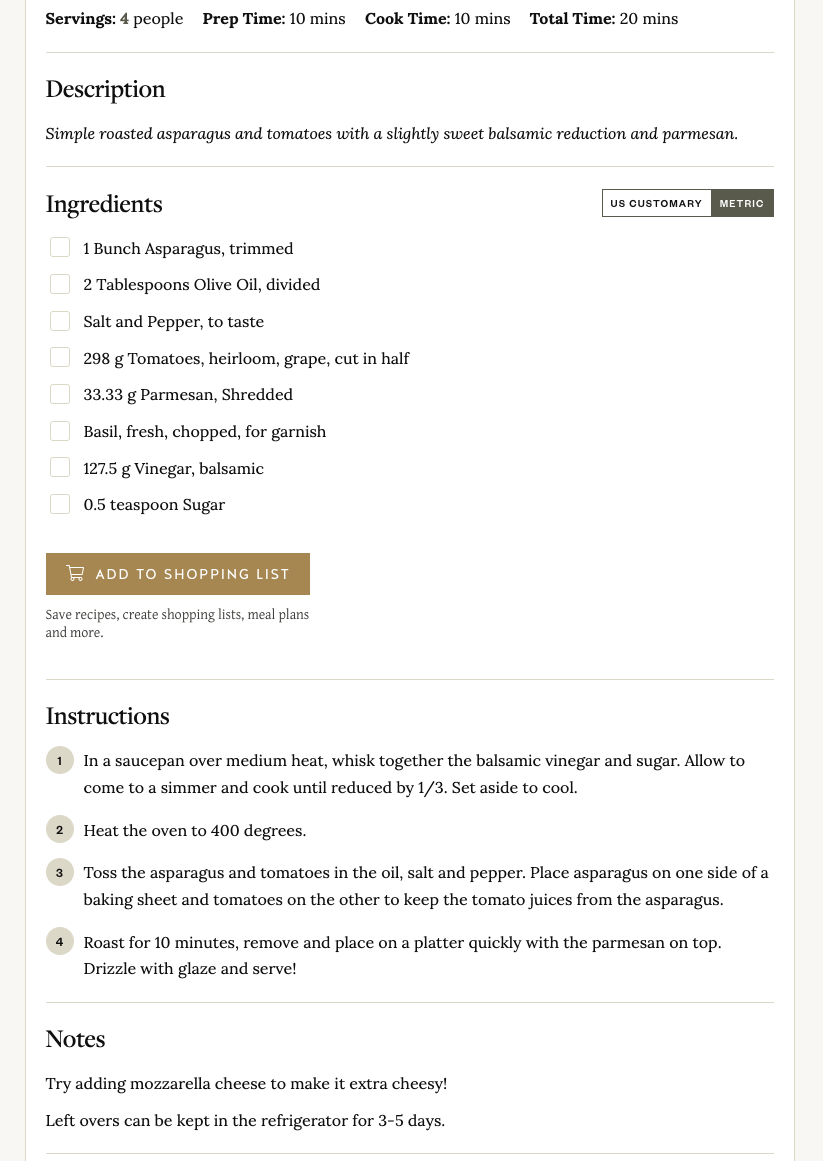This screenshot has width=823, height=1161.
Task: Click the step 3 number badge
Action: (60, 873)
